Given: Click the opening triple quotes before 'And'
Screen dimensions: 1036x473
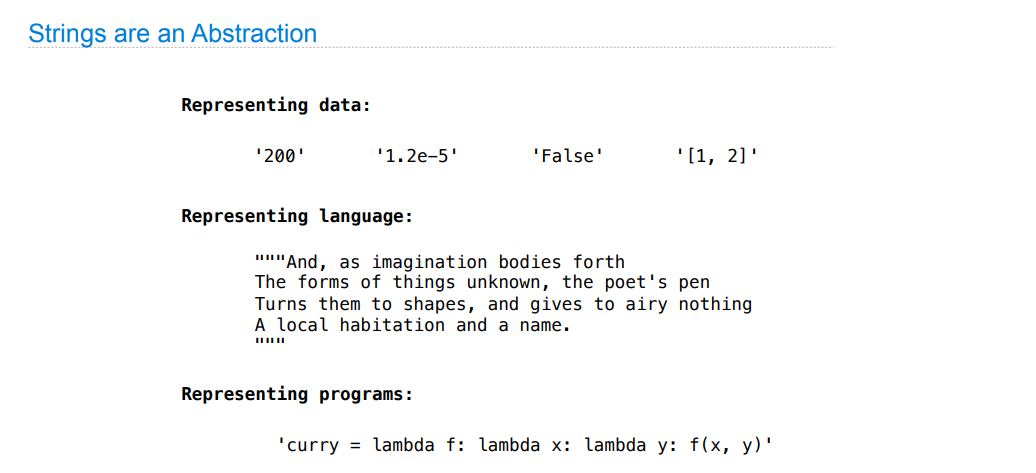Looking at the screenshot, I should 270,258.
